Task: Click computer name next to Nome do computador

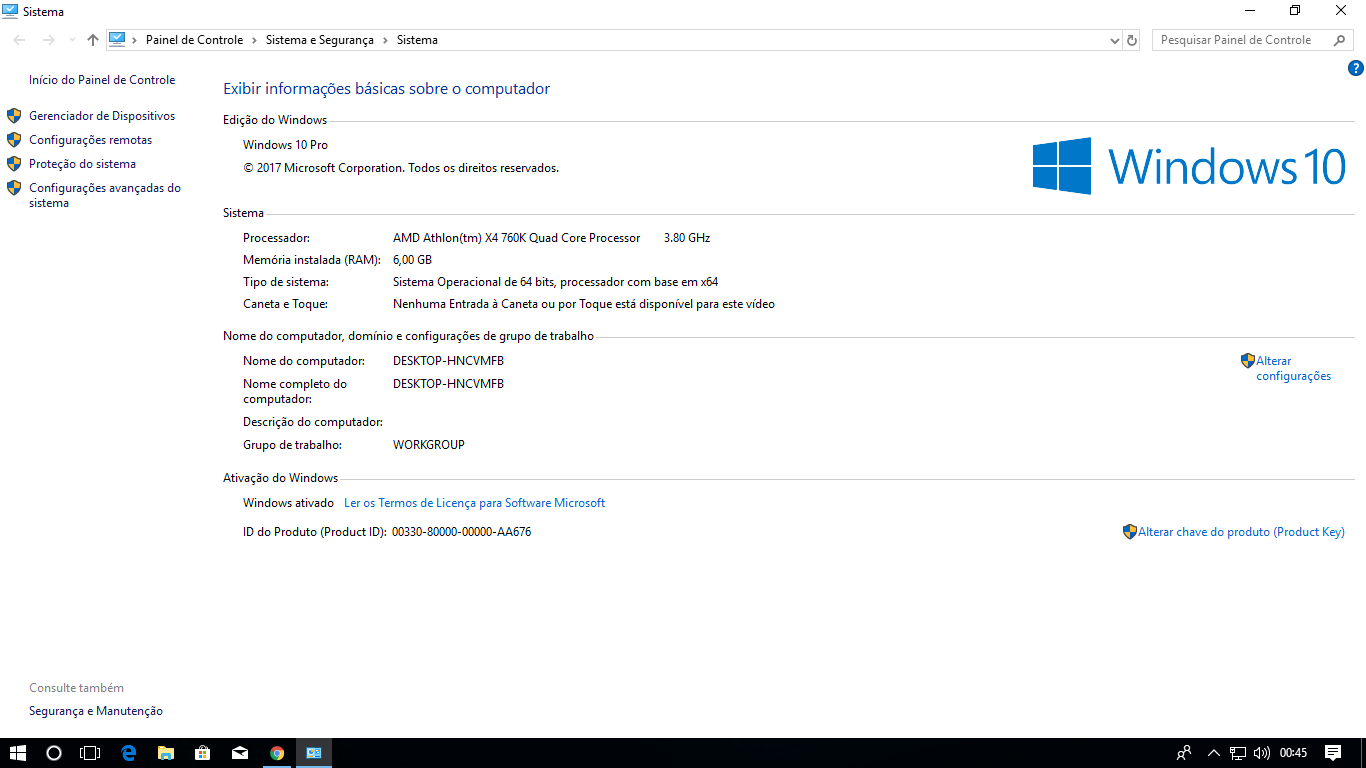Action: (448, 361)
